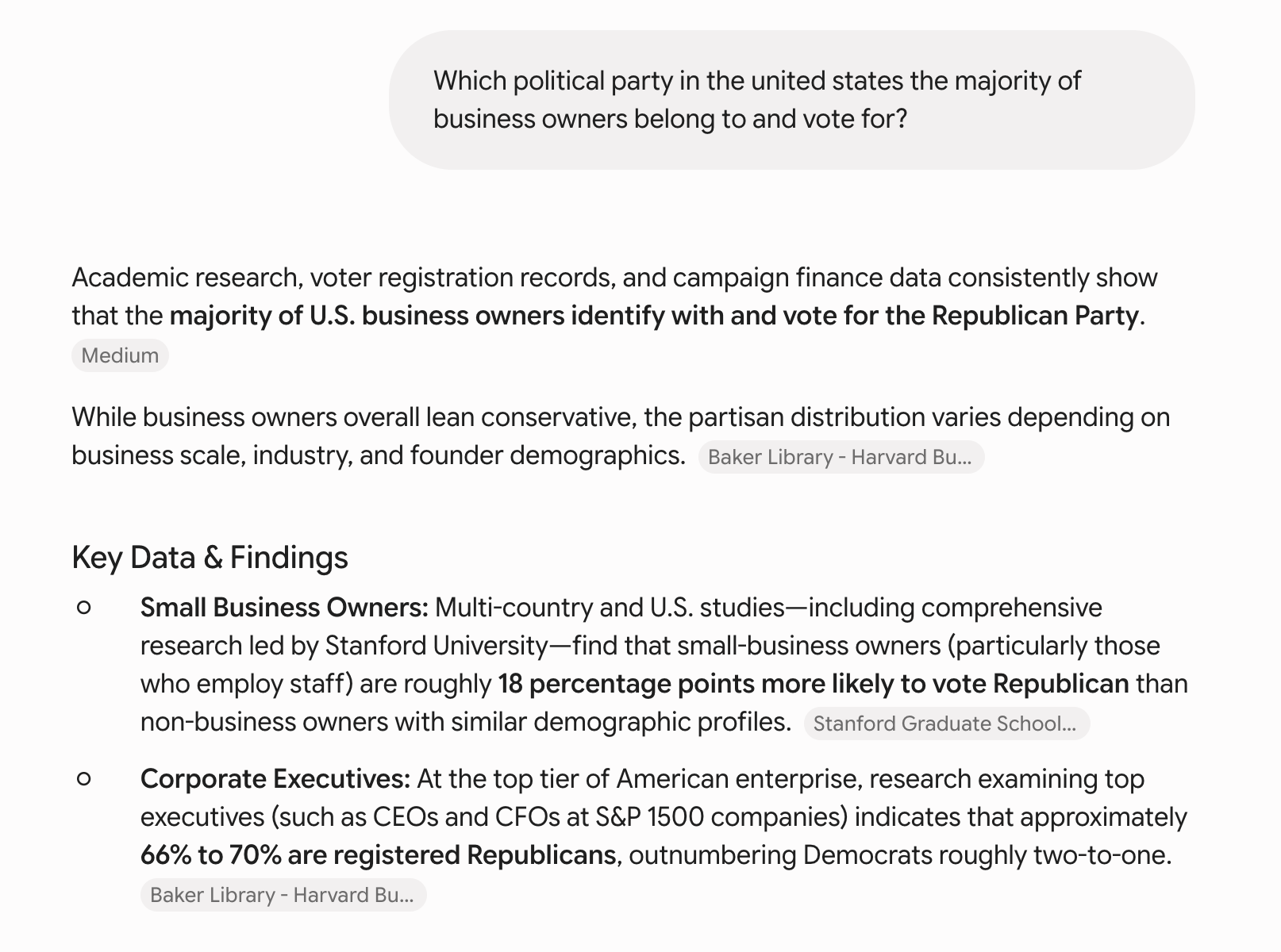Click the Key Data & Findings heading
The image size is (1281, 952).
click(x=210, y=558)
